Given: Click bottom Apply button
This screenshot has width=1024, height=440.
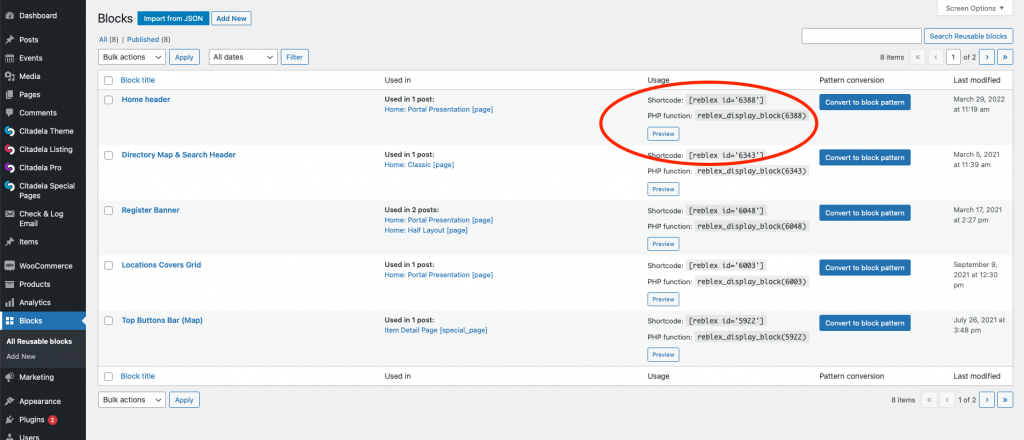Looking at the screenshot, I should click(x=184, y=400).
